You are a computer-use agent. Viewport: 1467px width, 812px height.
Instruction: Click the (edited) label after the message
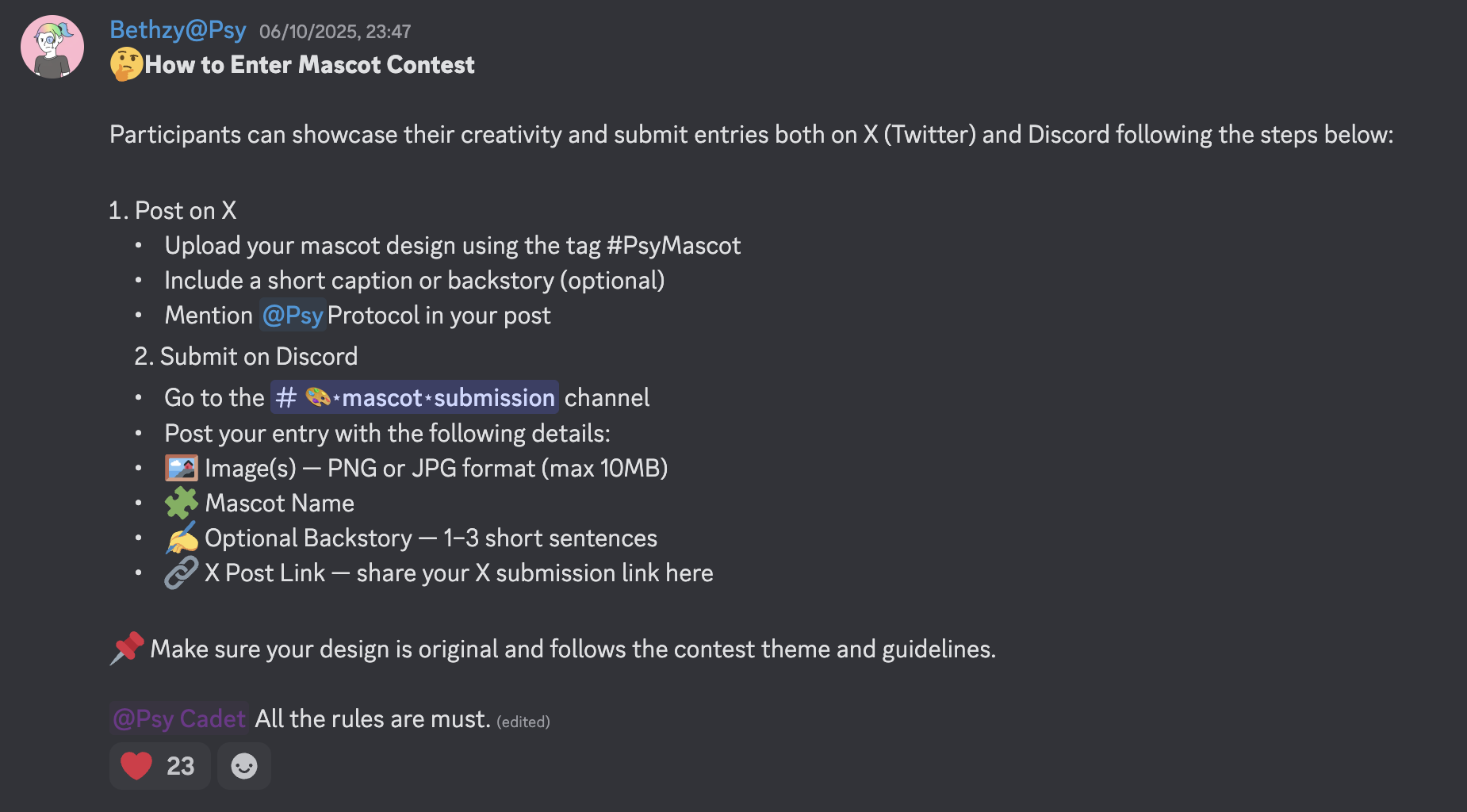pos(523,722)
